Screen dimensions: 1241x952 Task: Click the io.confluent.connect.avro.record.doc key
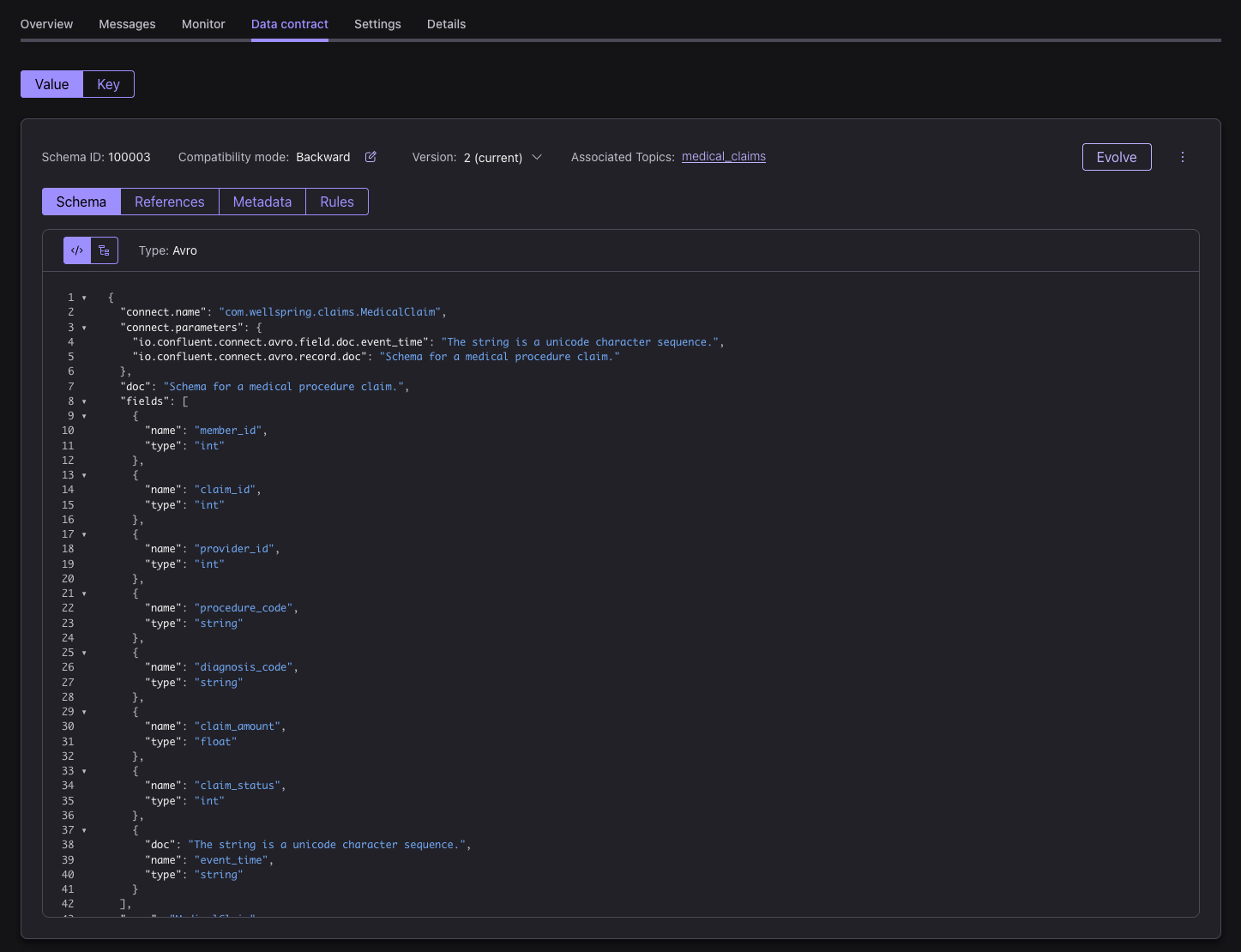click(250, 357)
